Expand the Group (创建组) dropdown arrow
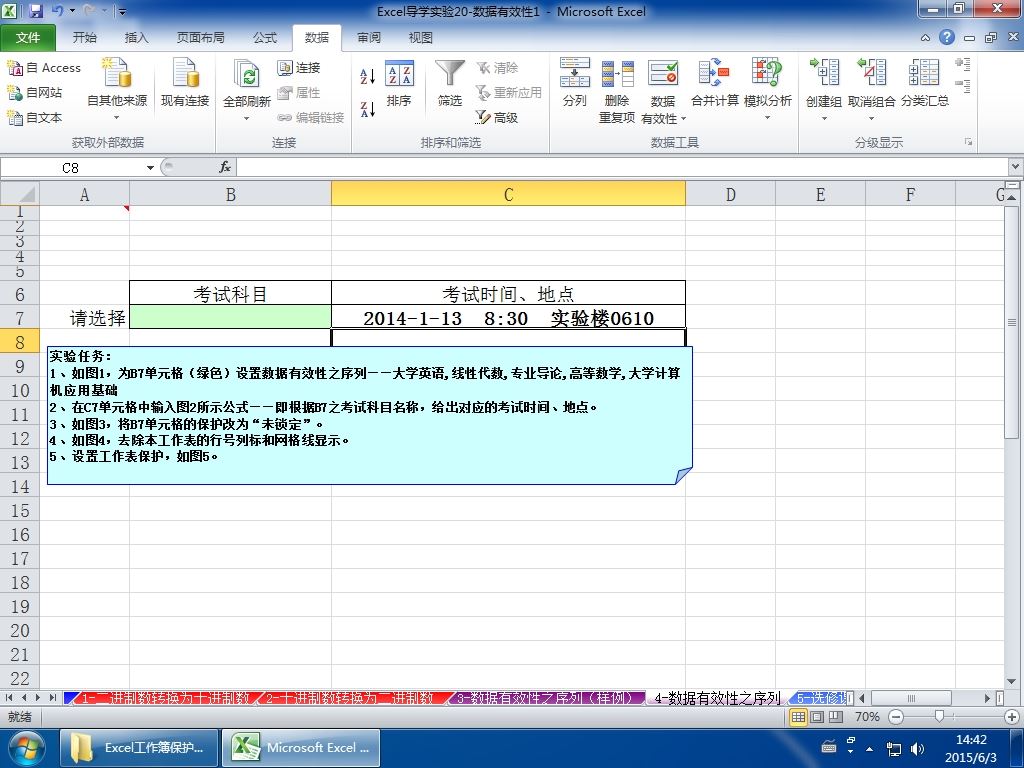 click(824, 119)
